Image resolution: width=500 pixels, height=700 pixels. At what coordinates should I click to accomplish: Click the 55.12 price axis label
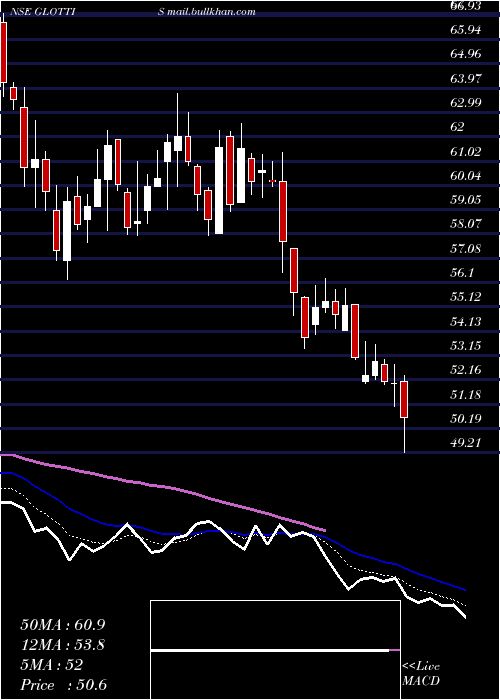(x=466, y=297)
